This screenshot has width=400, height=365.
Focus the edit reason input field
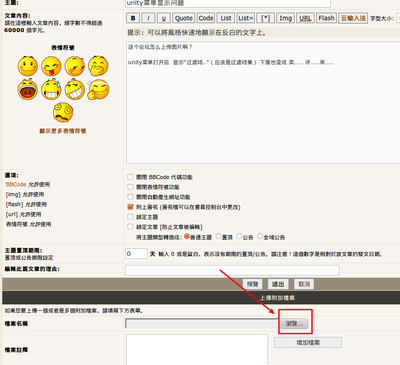click(232, 270)
